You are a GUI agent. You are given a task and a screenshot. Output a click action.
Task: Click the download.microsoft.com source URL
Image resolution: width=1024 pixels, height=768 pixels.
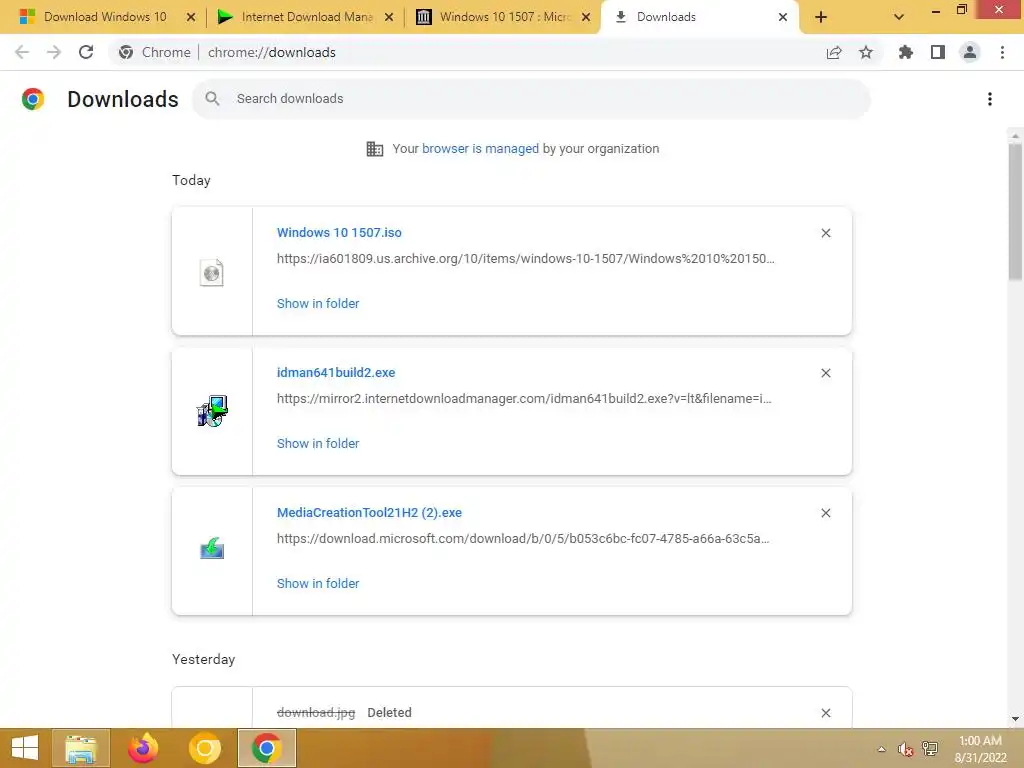523,539
